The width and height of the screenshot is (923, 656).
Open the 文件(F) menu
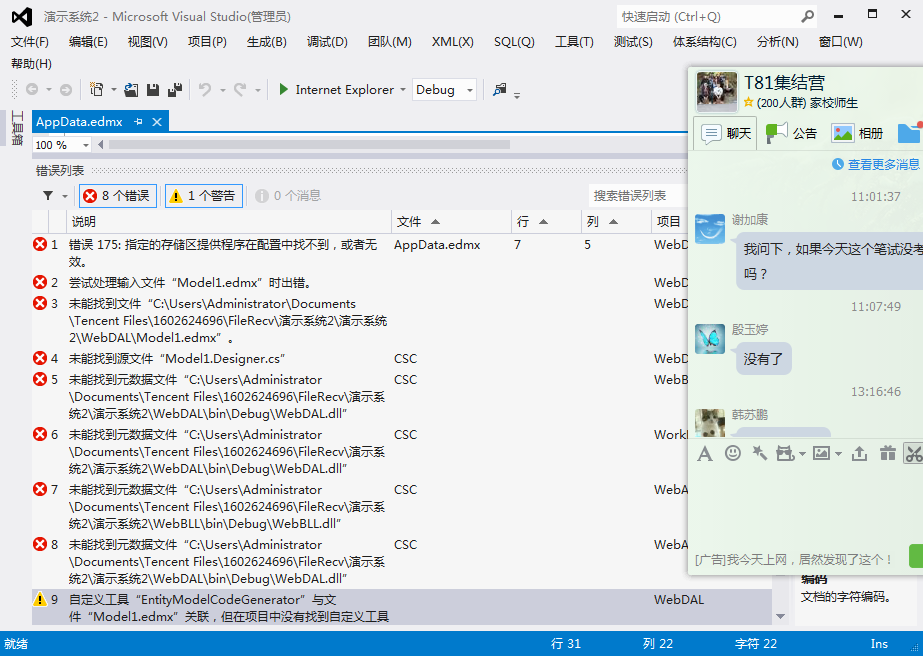coord(30,42)
